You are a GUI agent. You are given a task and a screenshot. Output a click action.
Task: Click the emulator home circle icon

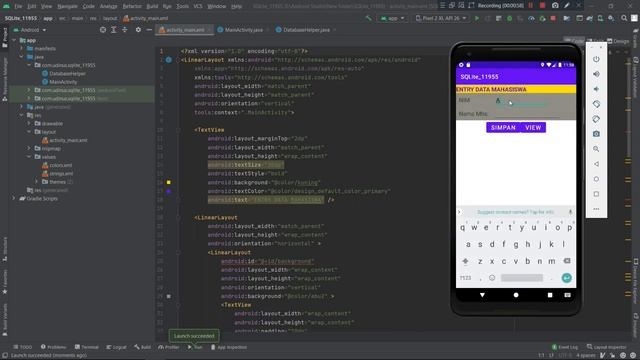[596, 179]
